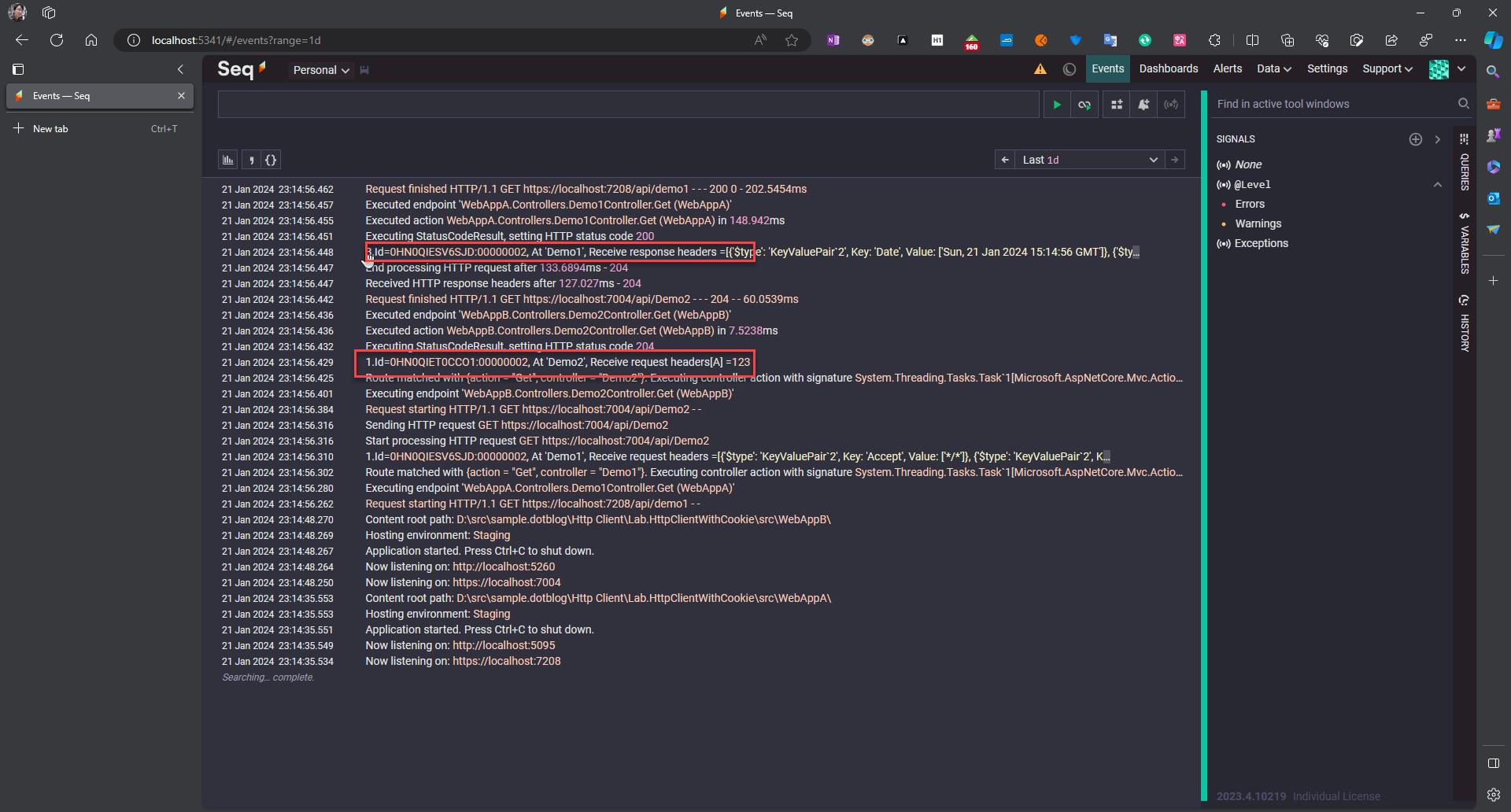Click the bar chart histogram icon
Screen dimensions: 1511x812
coord(228,161)
